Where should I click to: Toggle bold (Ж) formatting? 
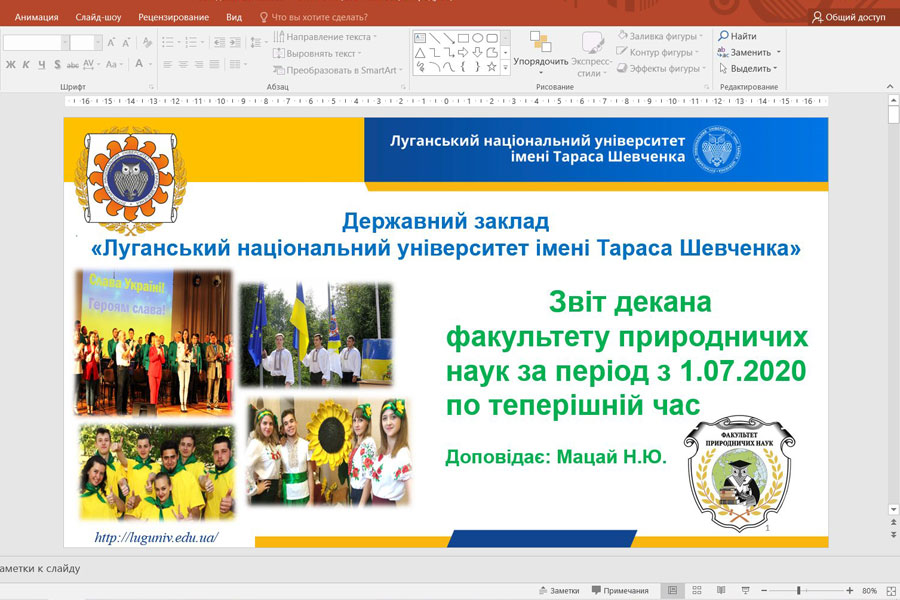11,64
